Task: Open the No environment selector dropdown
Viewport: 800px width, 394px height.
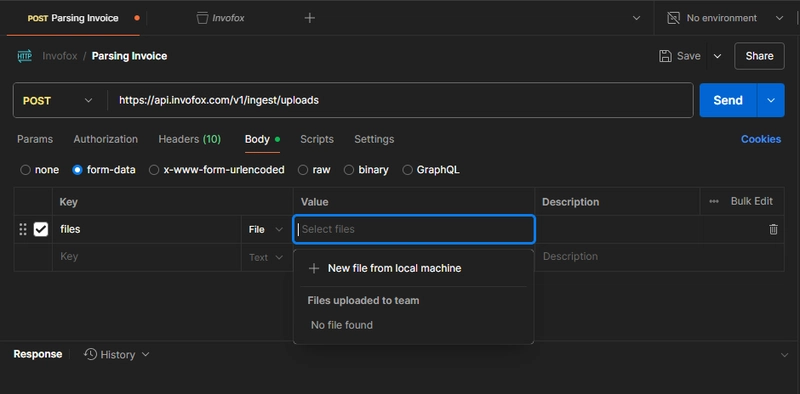Action: (x=779, y=18)
